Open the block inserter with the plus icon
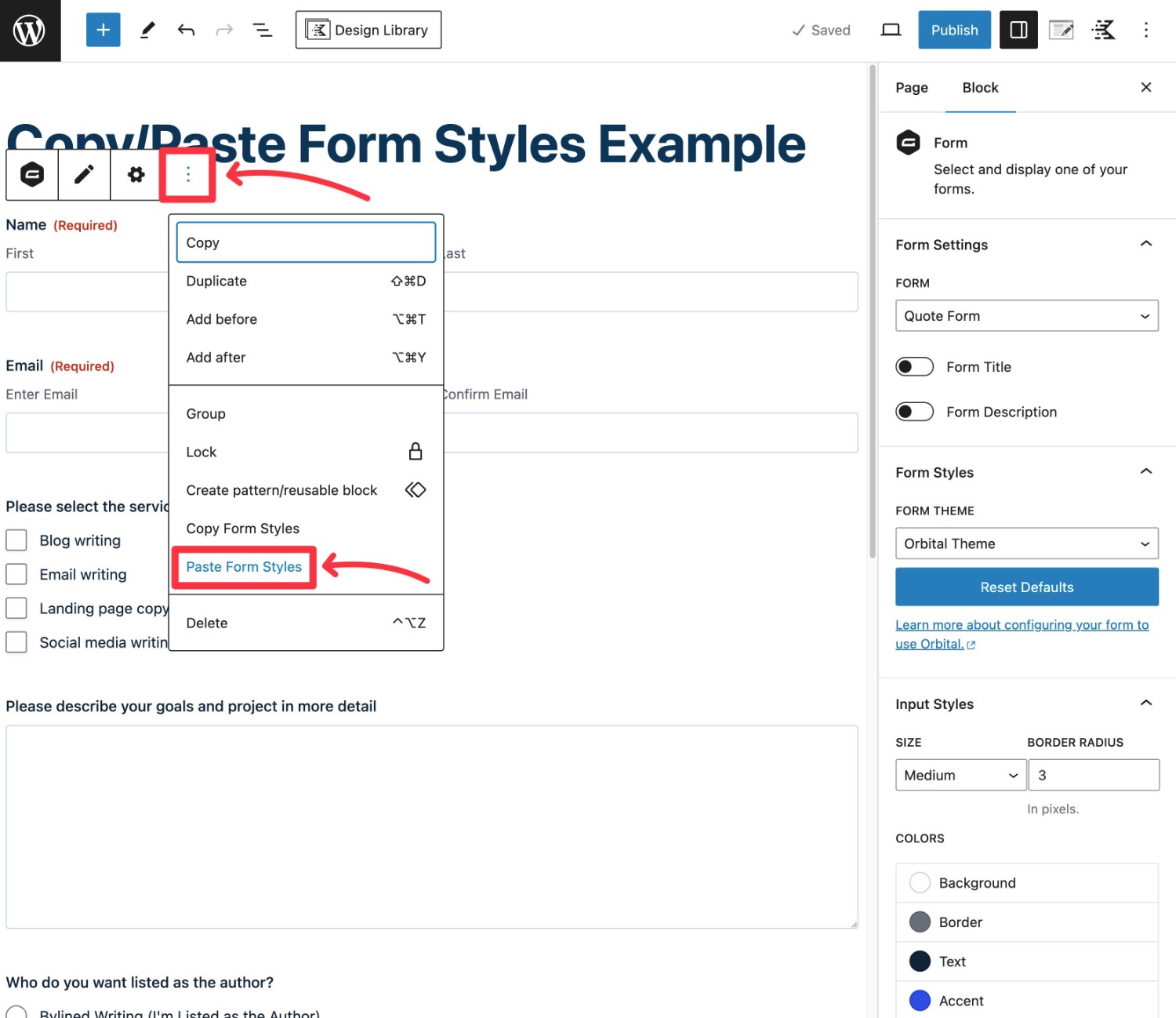 (x=103, y=29)
